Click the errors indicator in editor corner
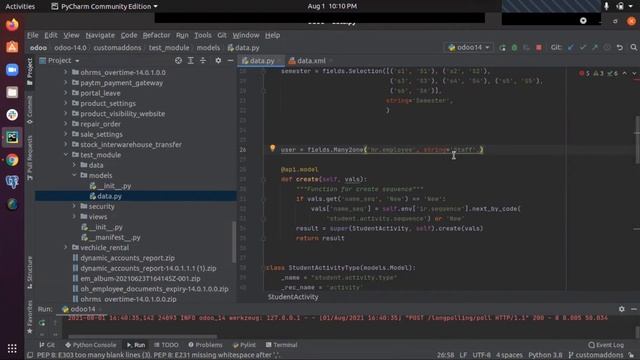 point(585,73)
